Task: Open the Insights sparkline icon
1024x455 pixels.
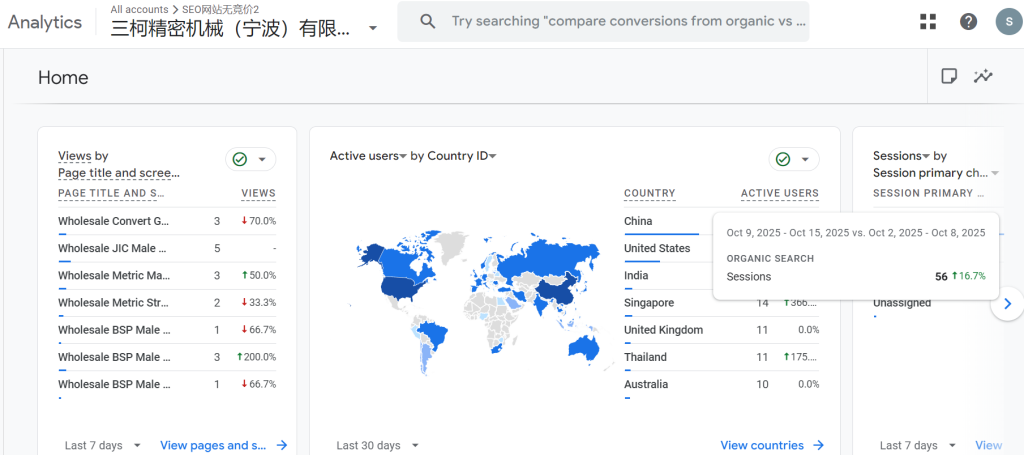Action: [983, 76]
